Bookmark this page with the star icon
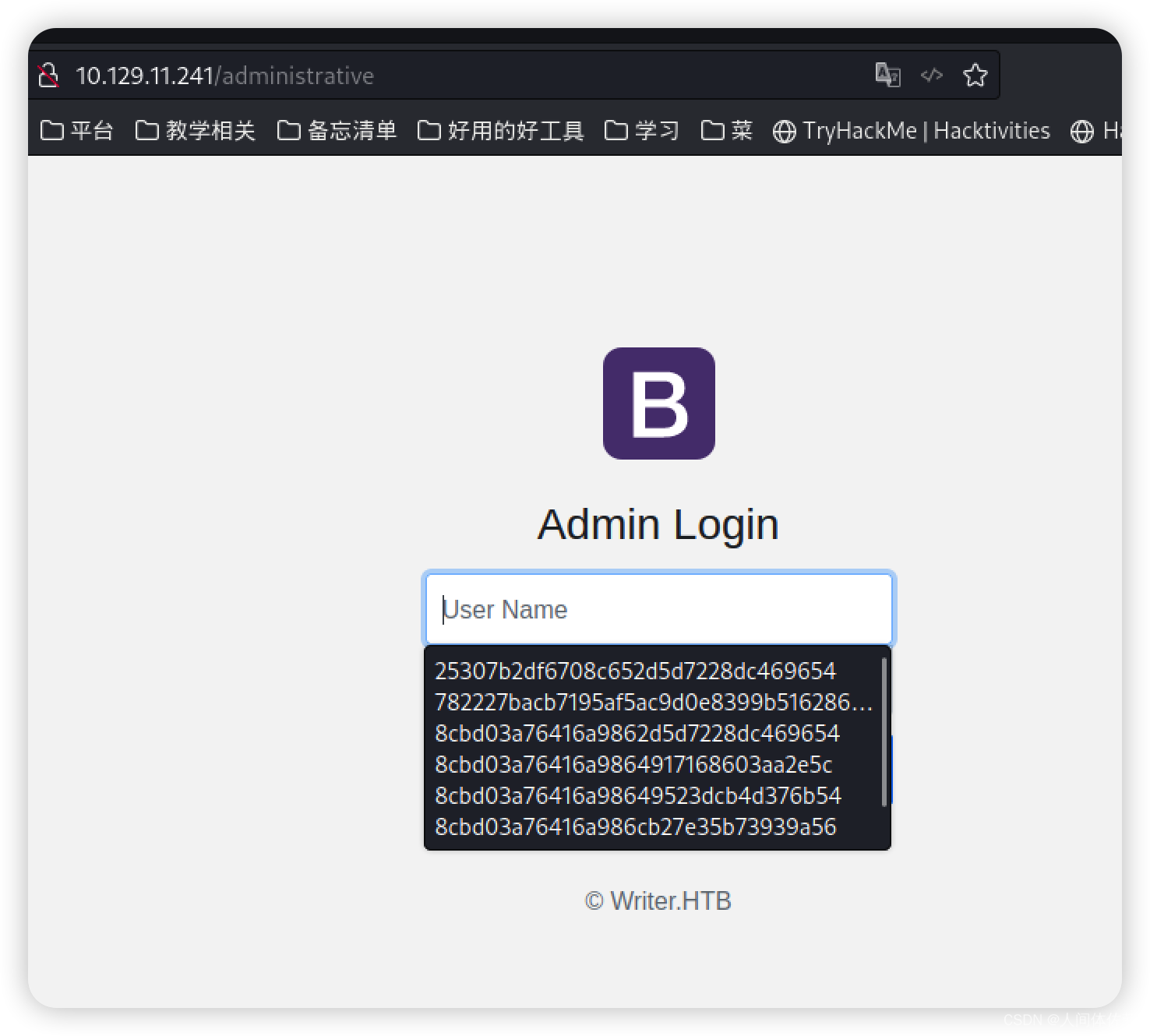The image size is (1150, 1036). 975,75
